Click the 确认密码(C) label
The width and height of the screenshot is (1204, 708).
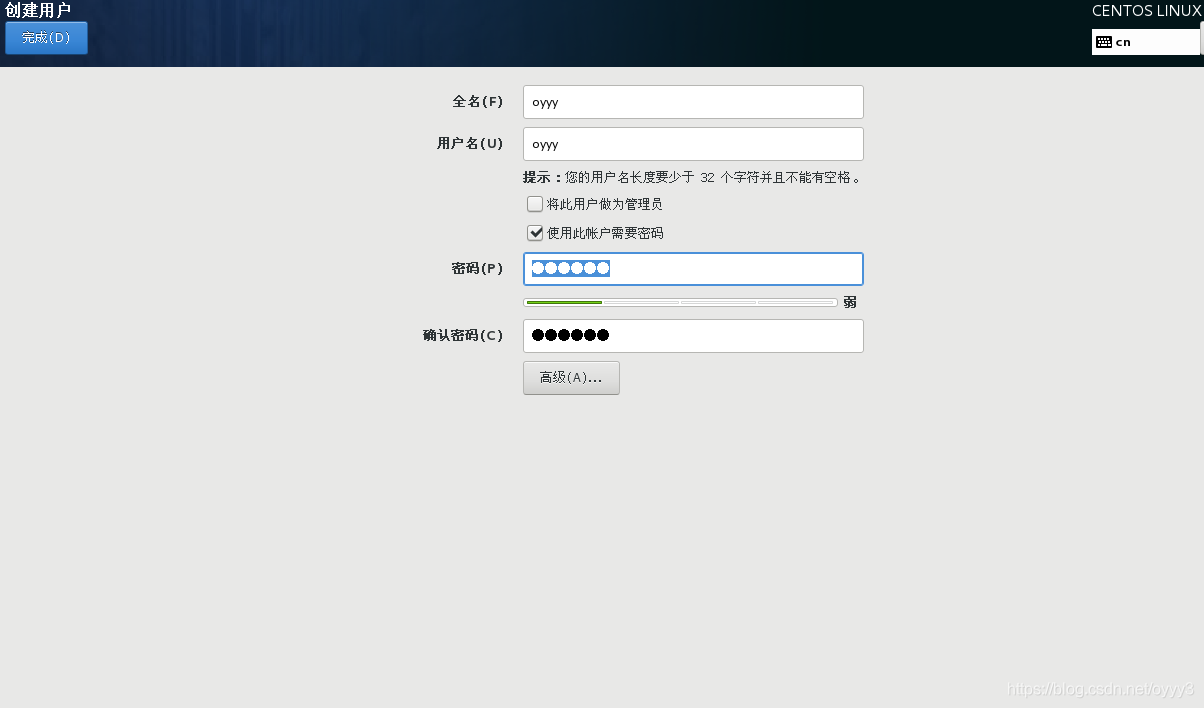(463, 336)
